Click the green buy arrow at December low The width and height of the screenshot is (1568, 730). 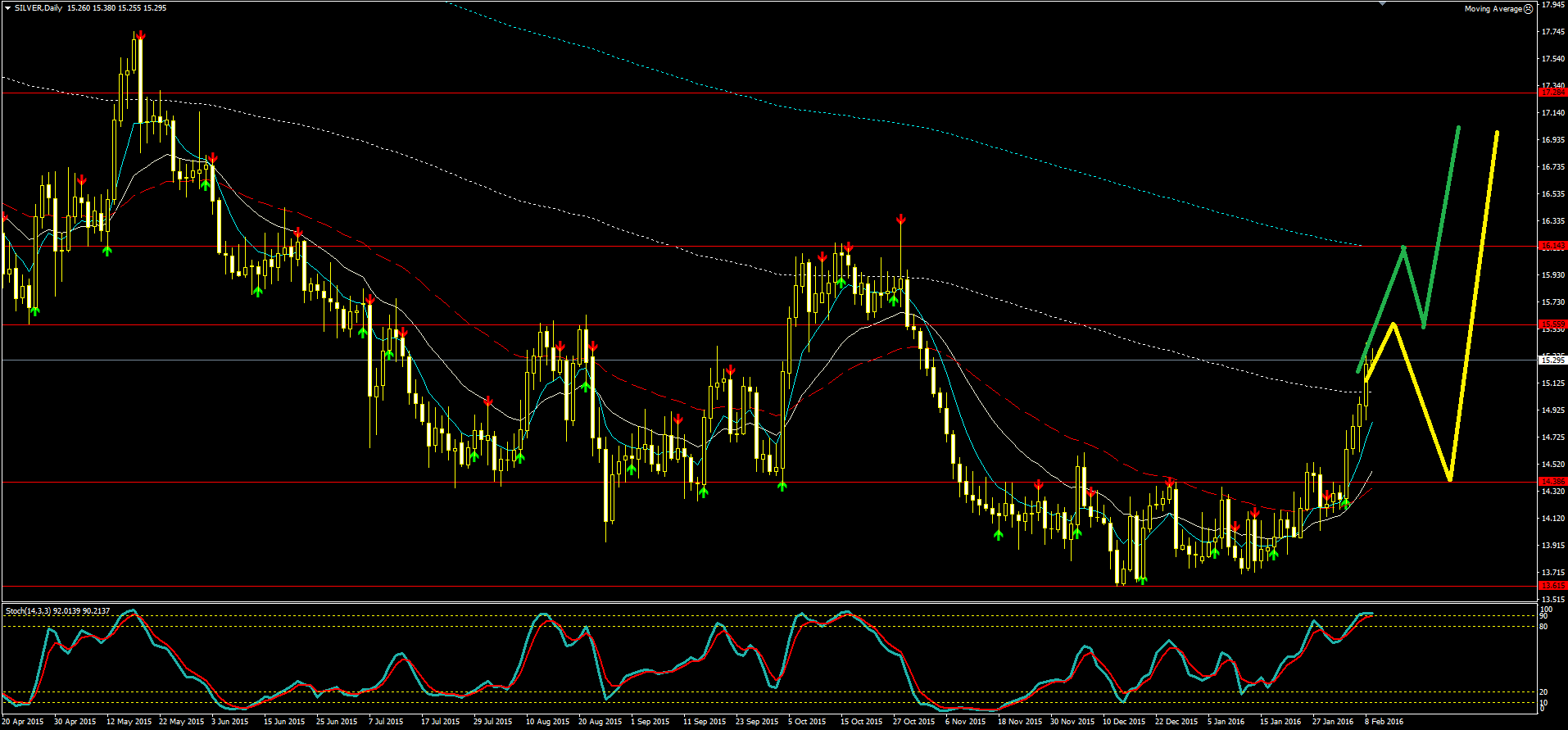(1142, 580)
